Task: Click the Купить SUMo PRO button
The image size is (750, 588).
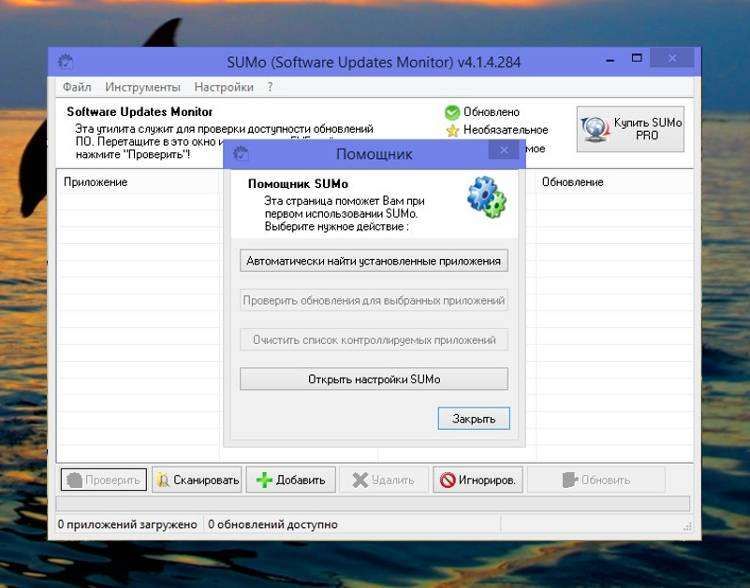Action: click(630, 129)
